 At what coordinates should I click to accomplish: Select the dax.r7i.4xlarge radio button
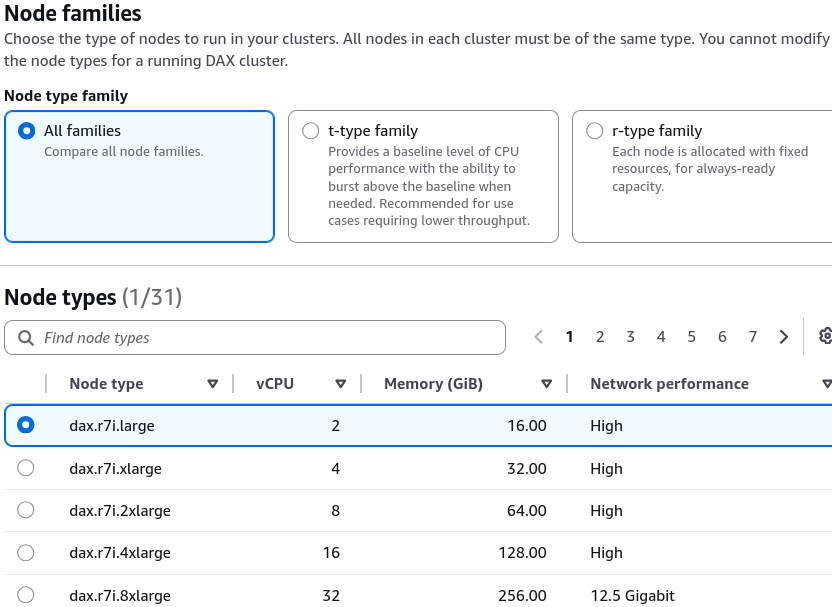pyautogui.click(x=25, y=552)
